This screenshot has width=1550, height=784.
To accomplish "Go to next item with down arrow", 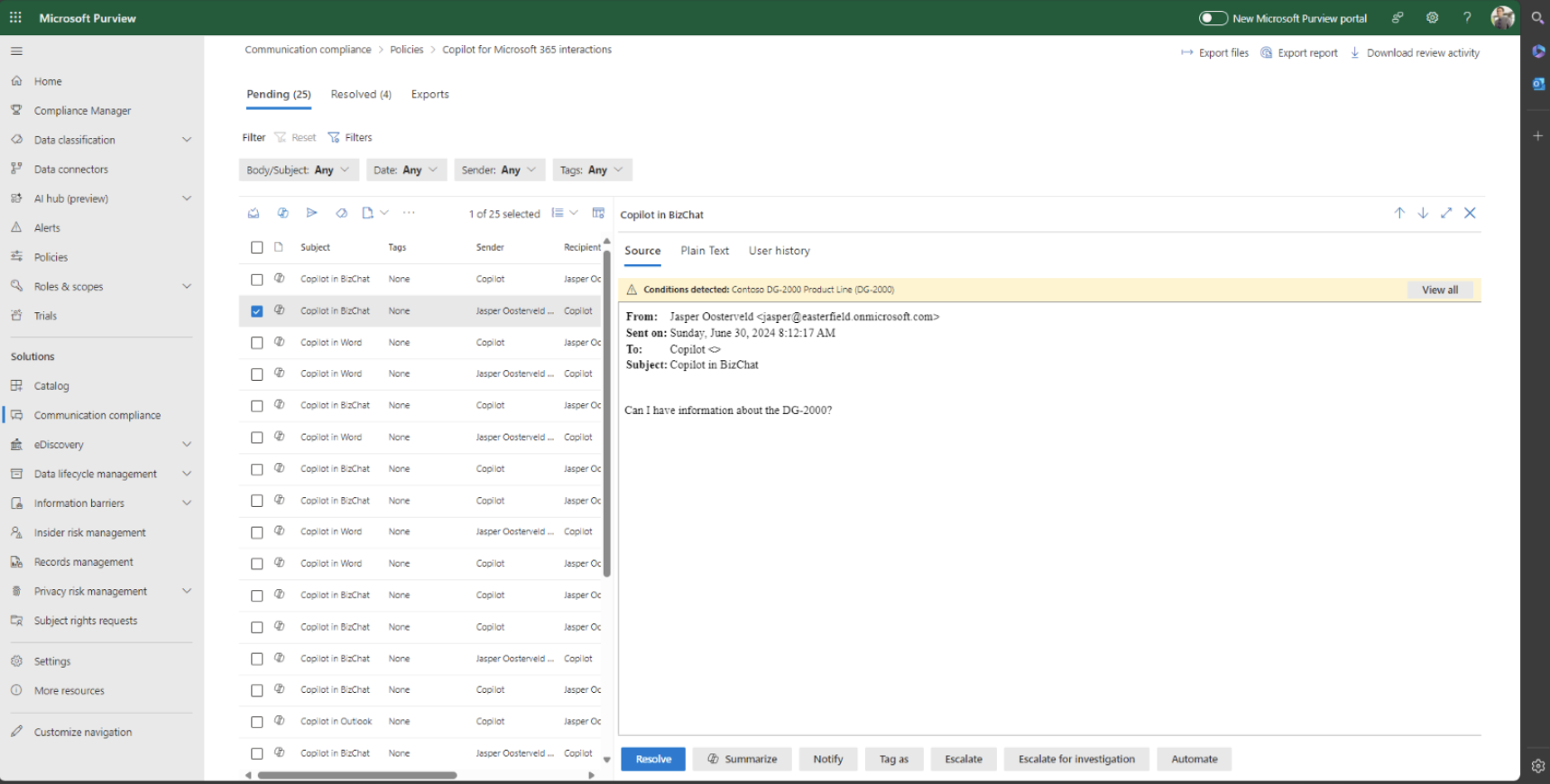I will coord(1423,213).
